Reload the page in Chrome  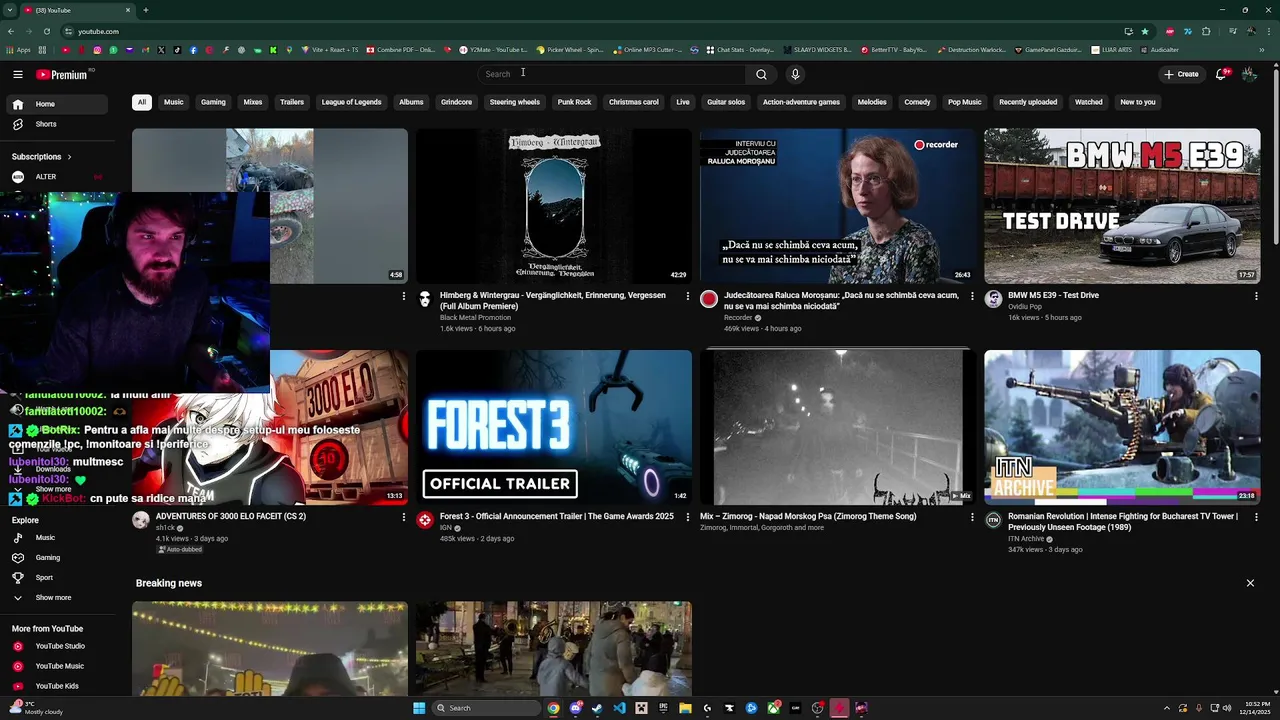[x=46, y=31]
